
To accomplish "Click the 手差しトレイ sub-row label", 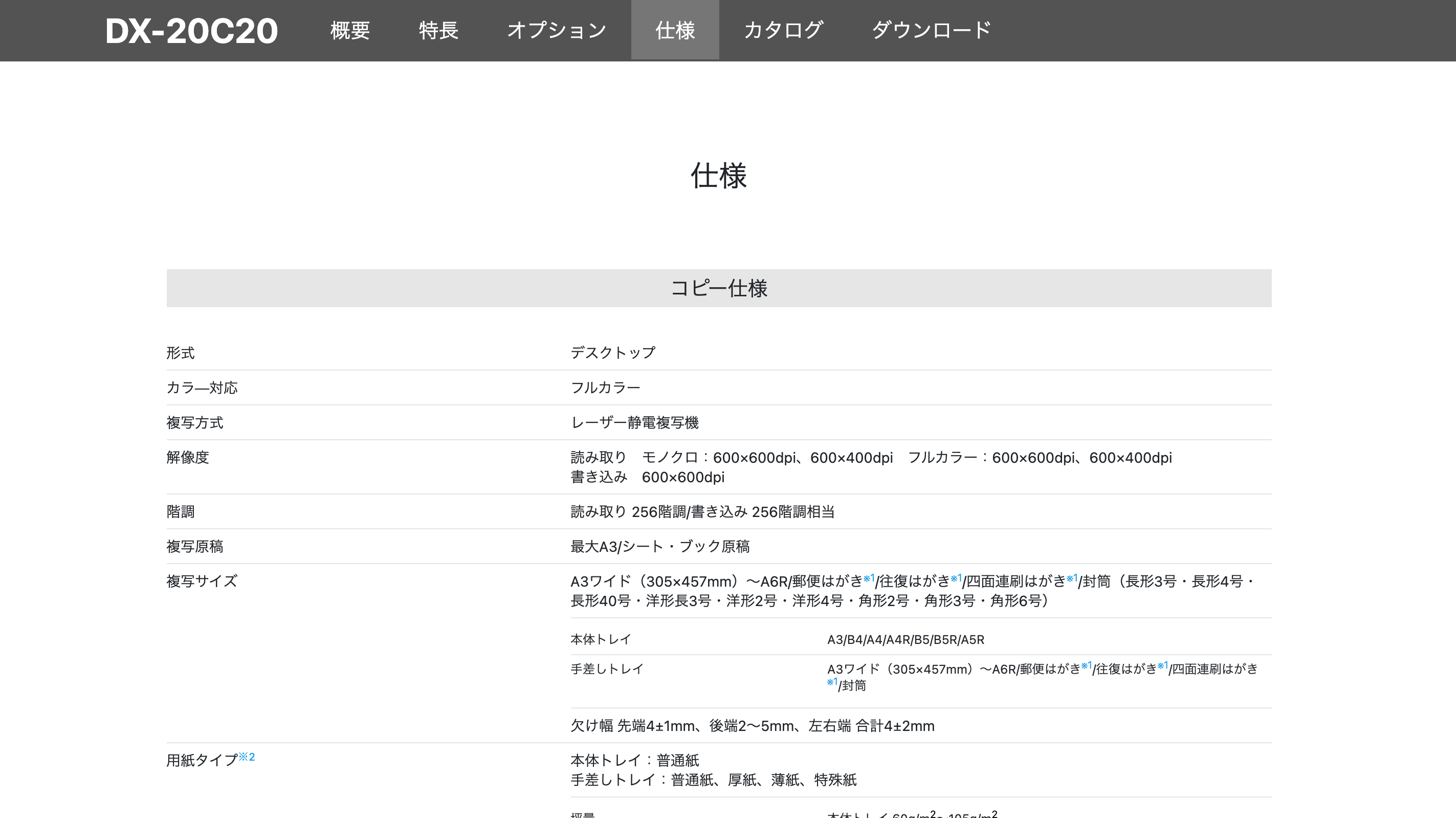I will pos(606,669).
